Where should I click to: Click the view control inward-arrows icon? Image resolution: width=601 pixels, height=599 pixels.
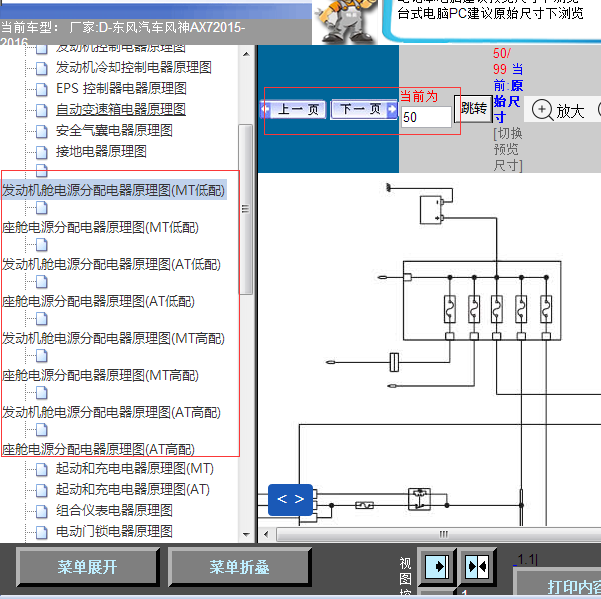click(477, 567)
